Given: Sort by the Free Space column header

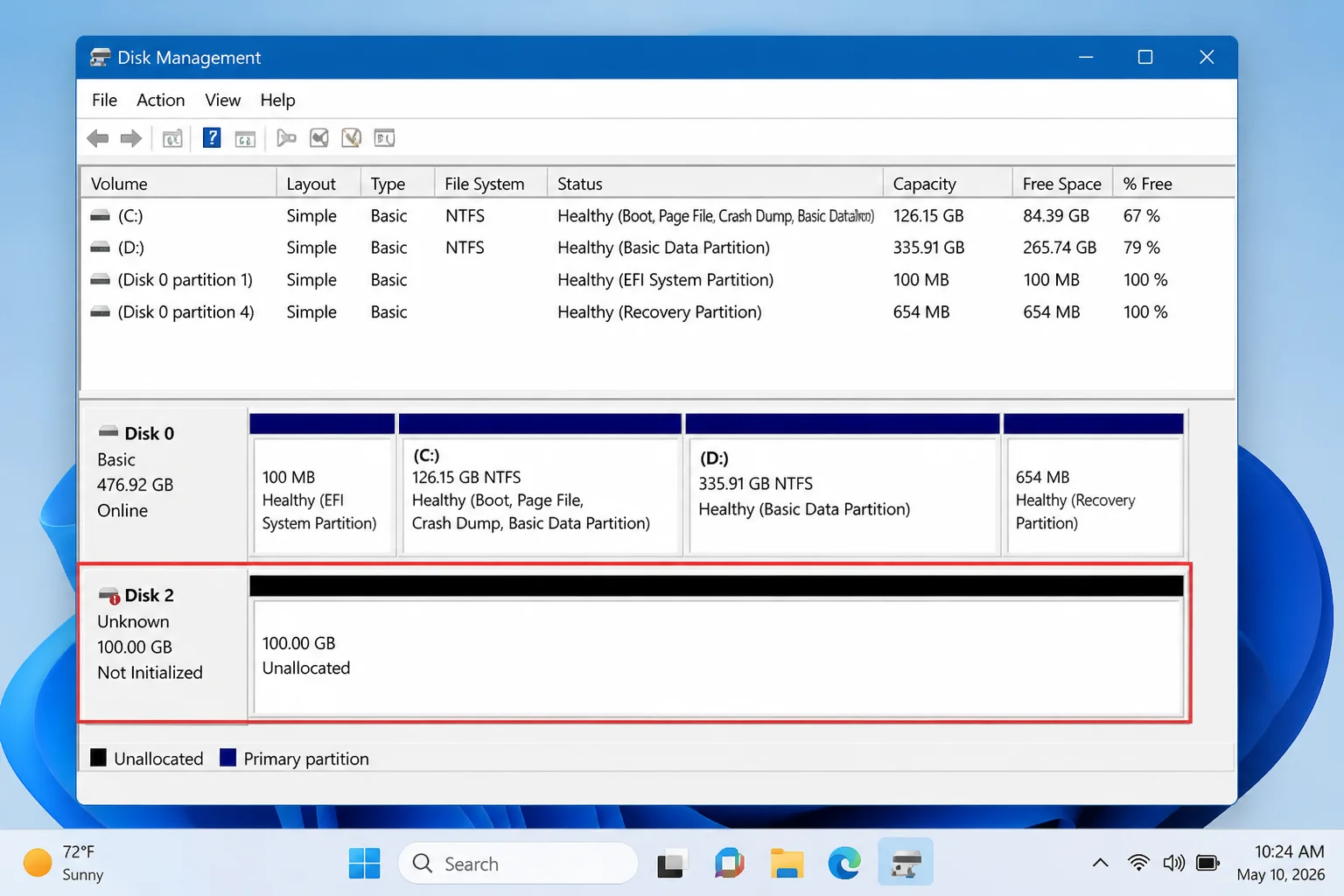Looking at the screenshot, I should coord(1062,184).
